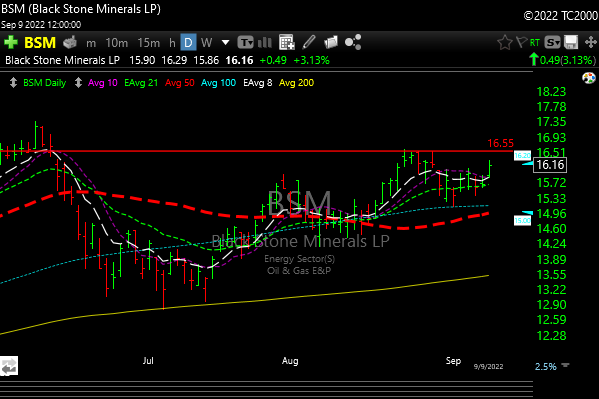The height and width of the screenshot is (399, 599).
Task: Click the 18.23 price scale value
Action: (551, 92)
